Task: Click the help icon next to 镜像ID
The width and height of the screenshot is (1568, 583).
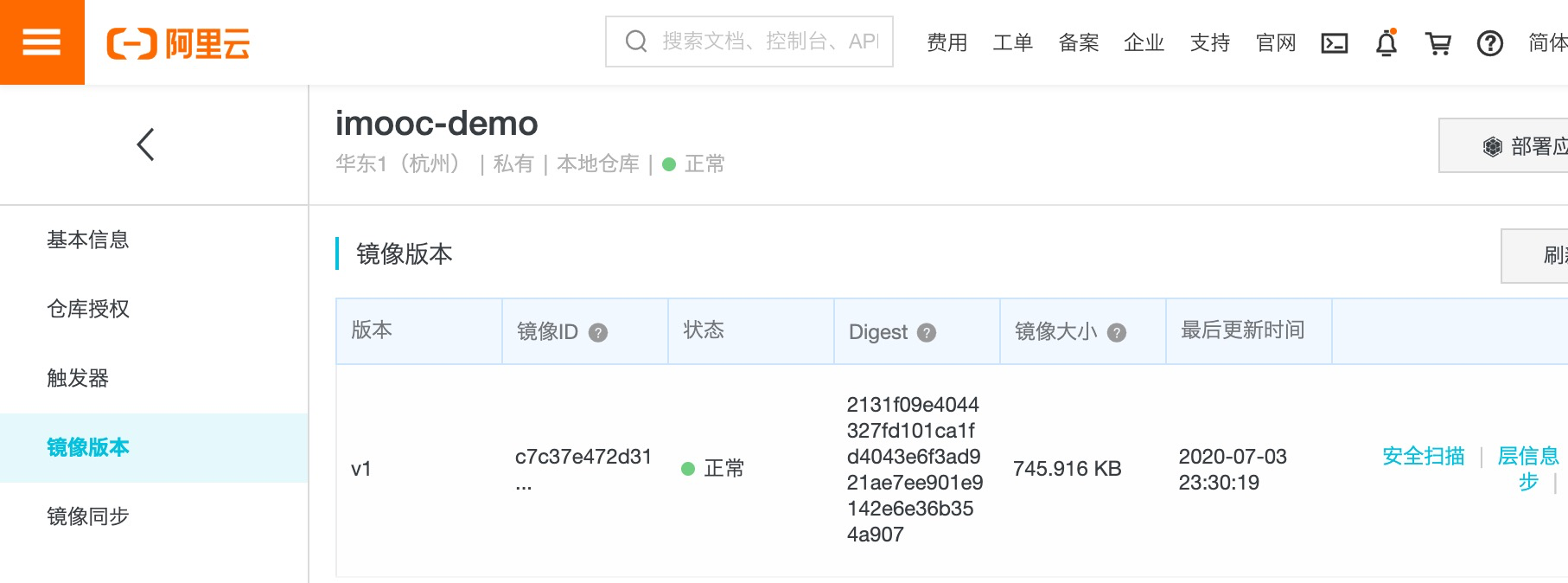Action: (598, 332)
